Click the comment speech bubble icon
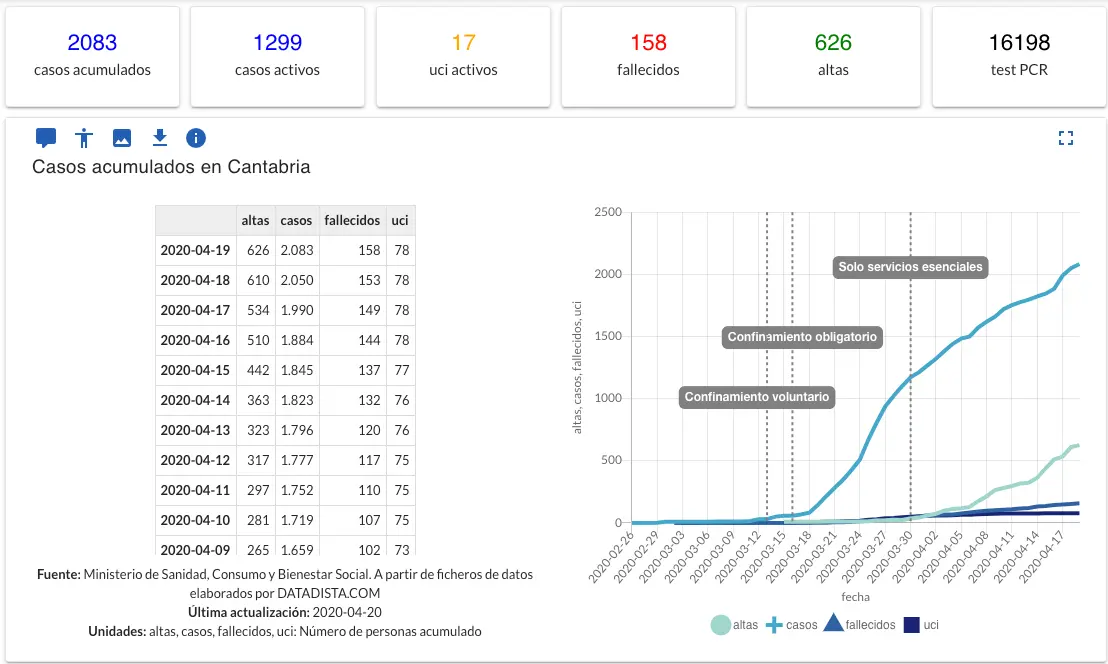This screenshot has height=664, width=1108. (45, 138)
